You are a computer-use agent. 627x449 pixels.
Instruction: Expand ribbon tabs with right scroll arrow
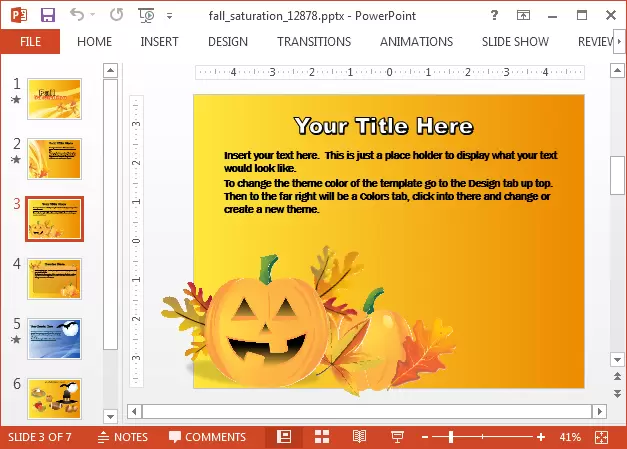coord(617,42)
